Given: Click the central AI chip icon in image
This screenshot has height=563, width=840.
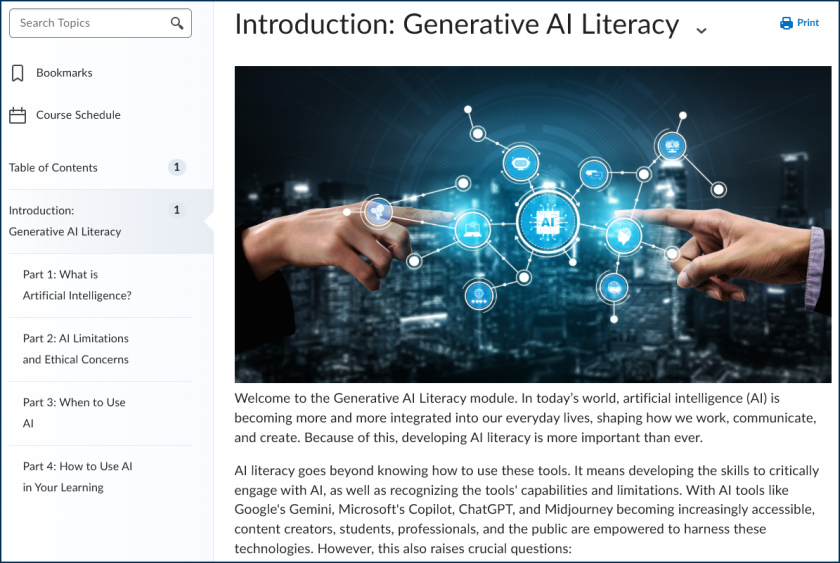Looking at the screenshot, I should [x=547, y=221].
